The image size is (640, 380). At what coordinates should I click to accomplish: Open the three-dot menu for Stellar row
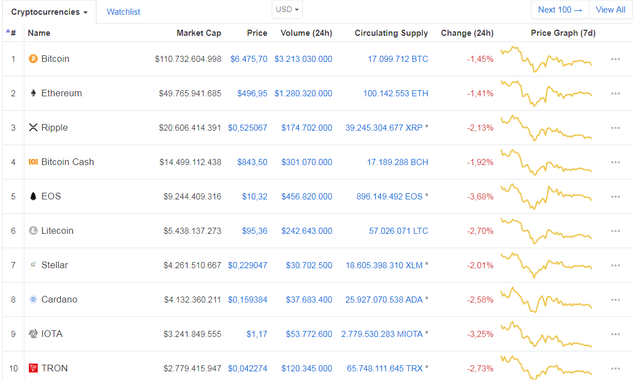coord(616,265)
